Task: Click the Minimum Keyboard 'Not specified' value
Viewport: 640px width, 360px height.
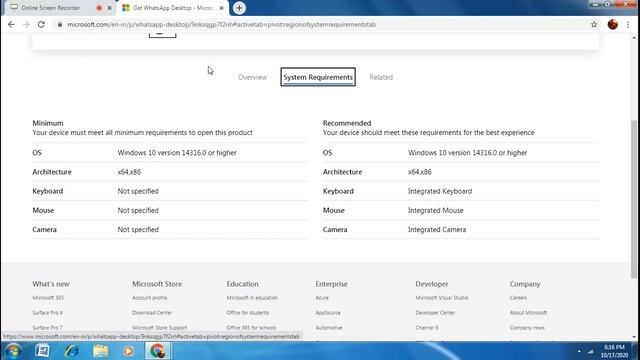Action: [138, 191]
